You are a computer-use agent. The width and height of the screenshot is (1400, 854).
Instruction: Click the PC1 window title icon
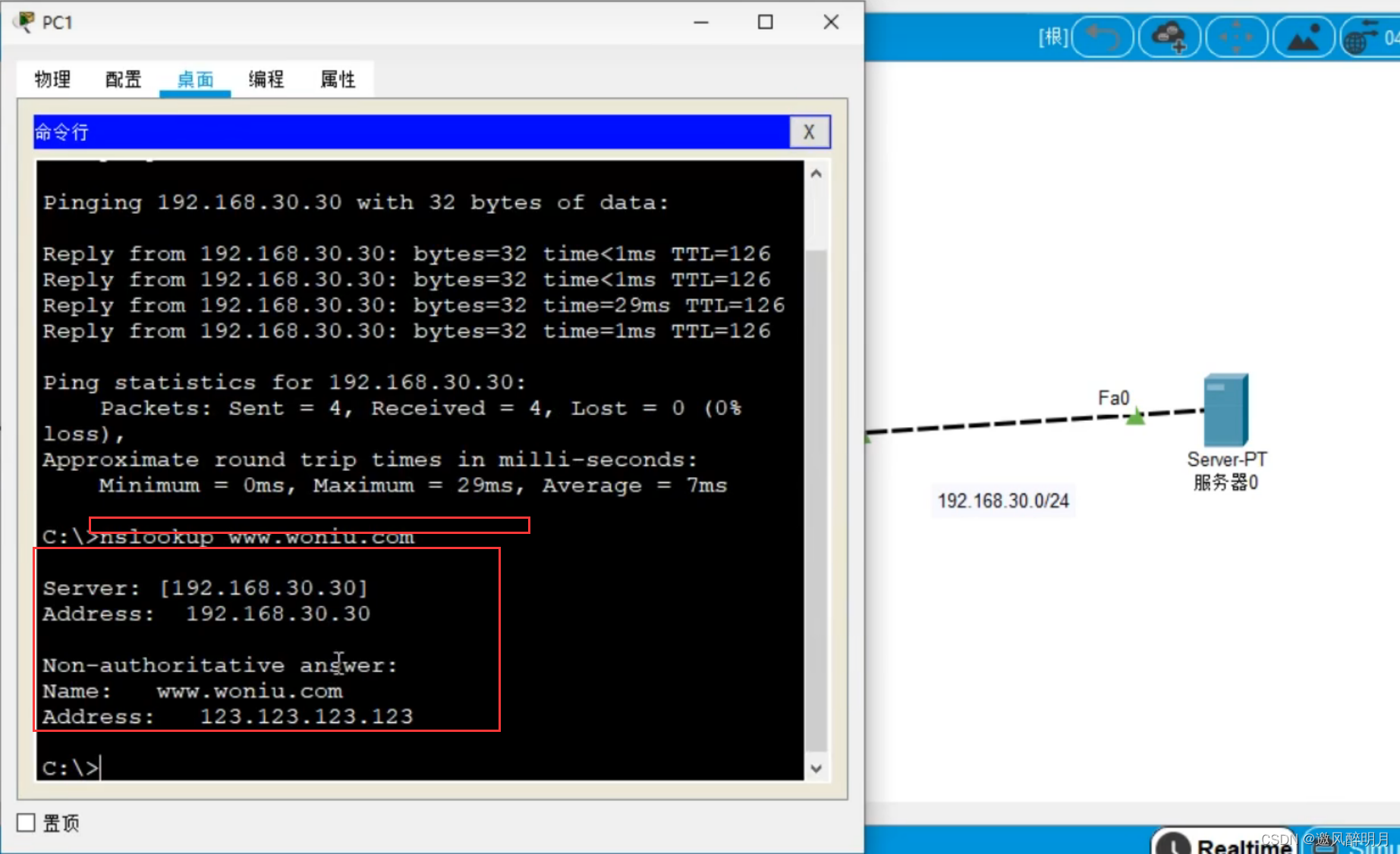coord(25,22)
